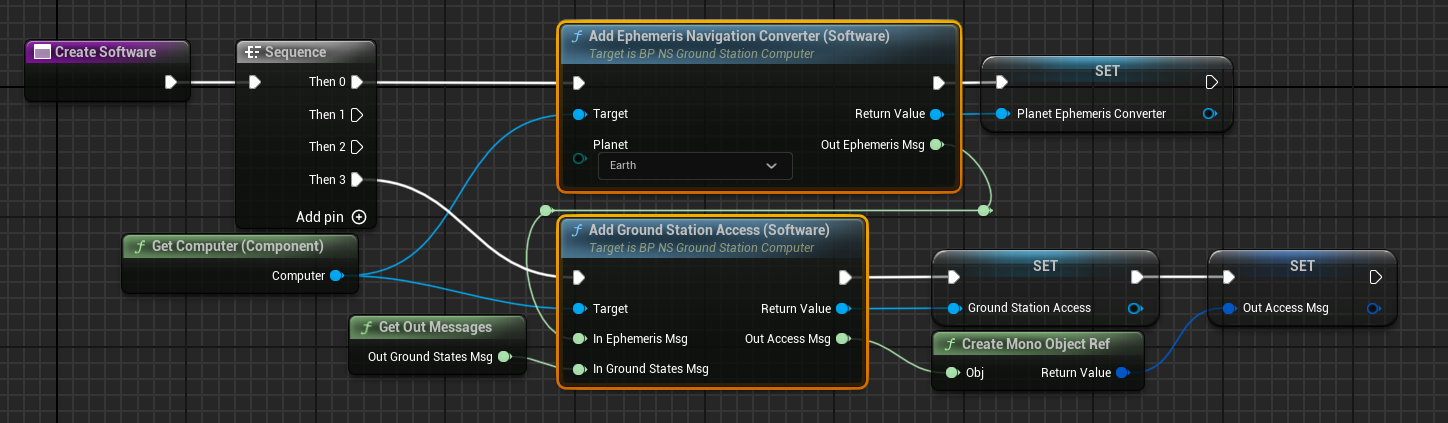Viewport: 1448px width, 423px height.
Task: Select Add Ephemeris Navigation Converter node title
Action: [x=738, y=37]
